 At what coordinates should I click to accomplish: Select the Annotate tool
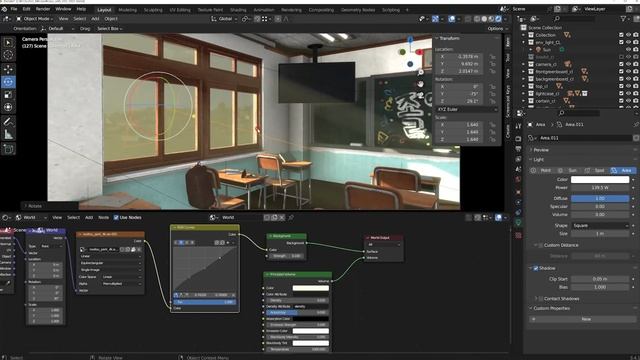pos(8,121)
